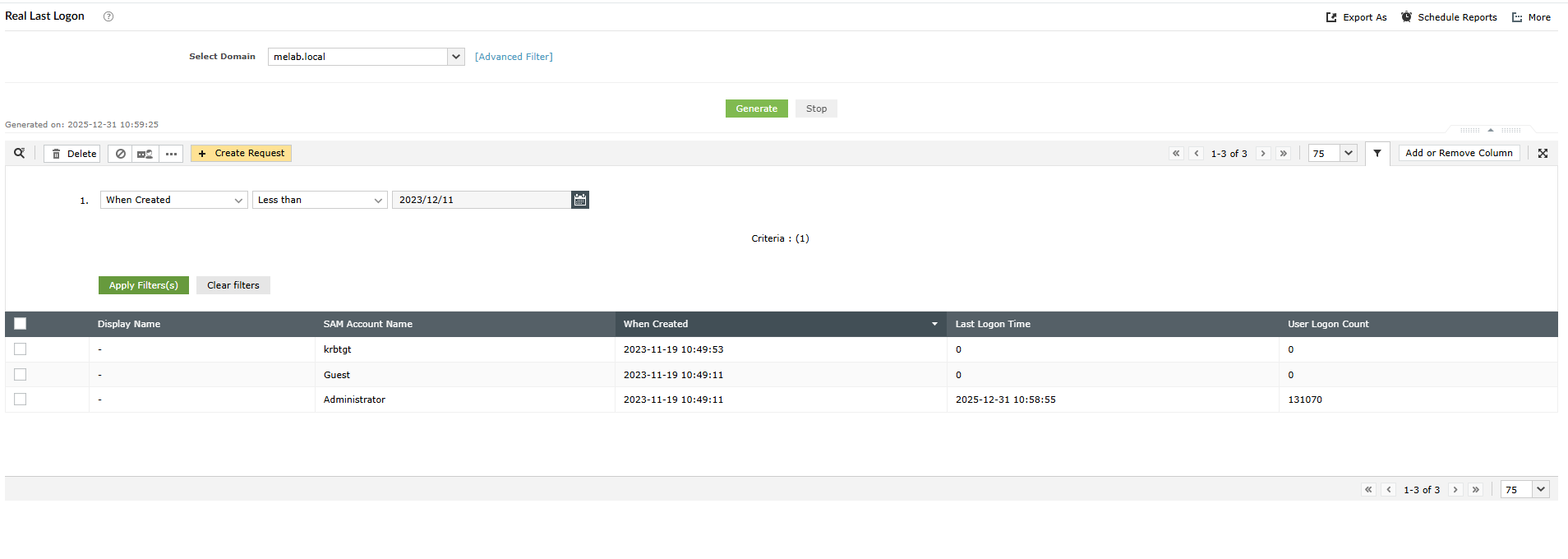The width and height of the screenshot is (1568, 559).
Task: Click the disable users icon
Action: tap(121, 154)
